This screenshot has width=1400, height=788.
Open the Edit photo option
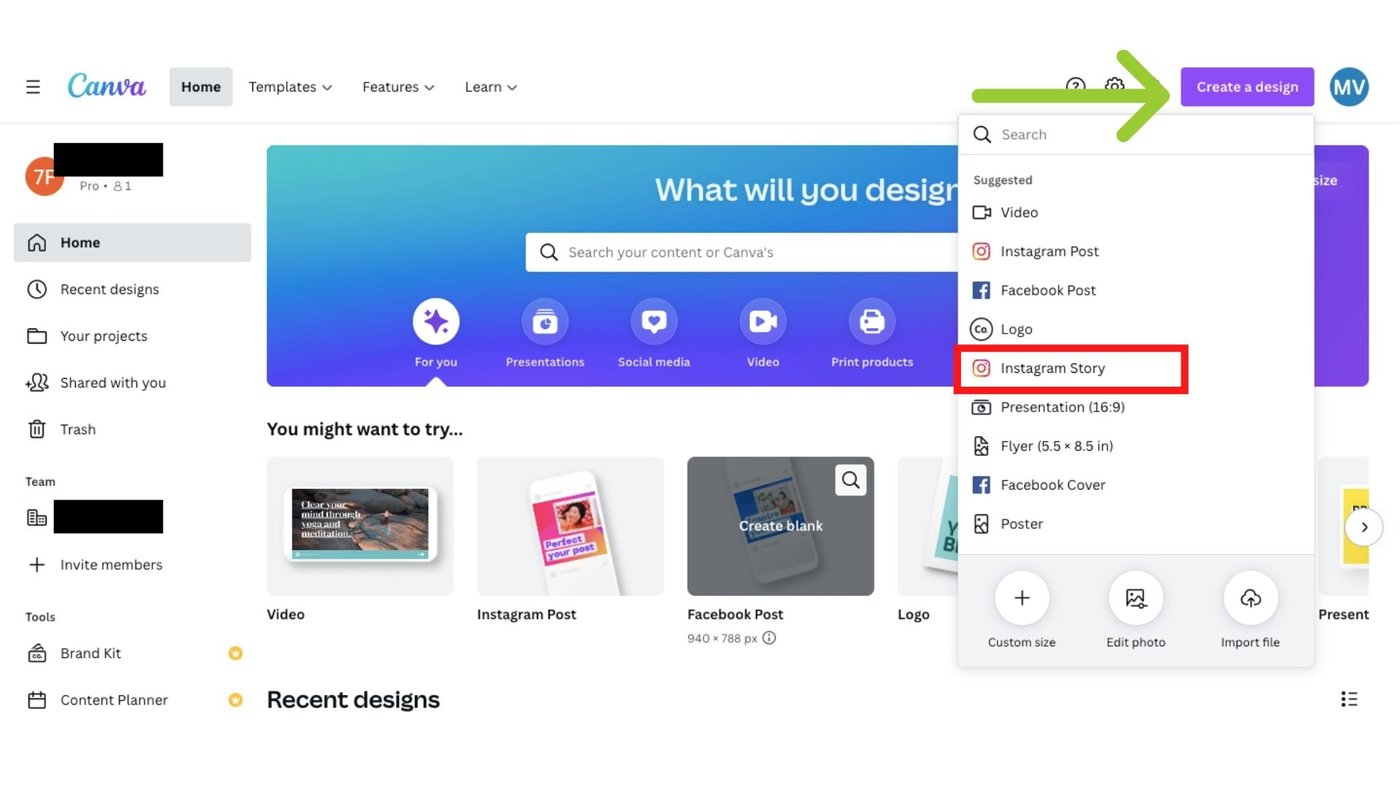pos(1136,598)
